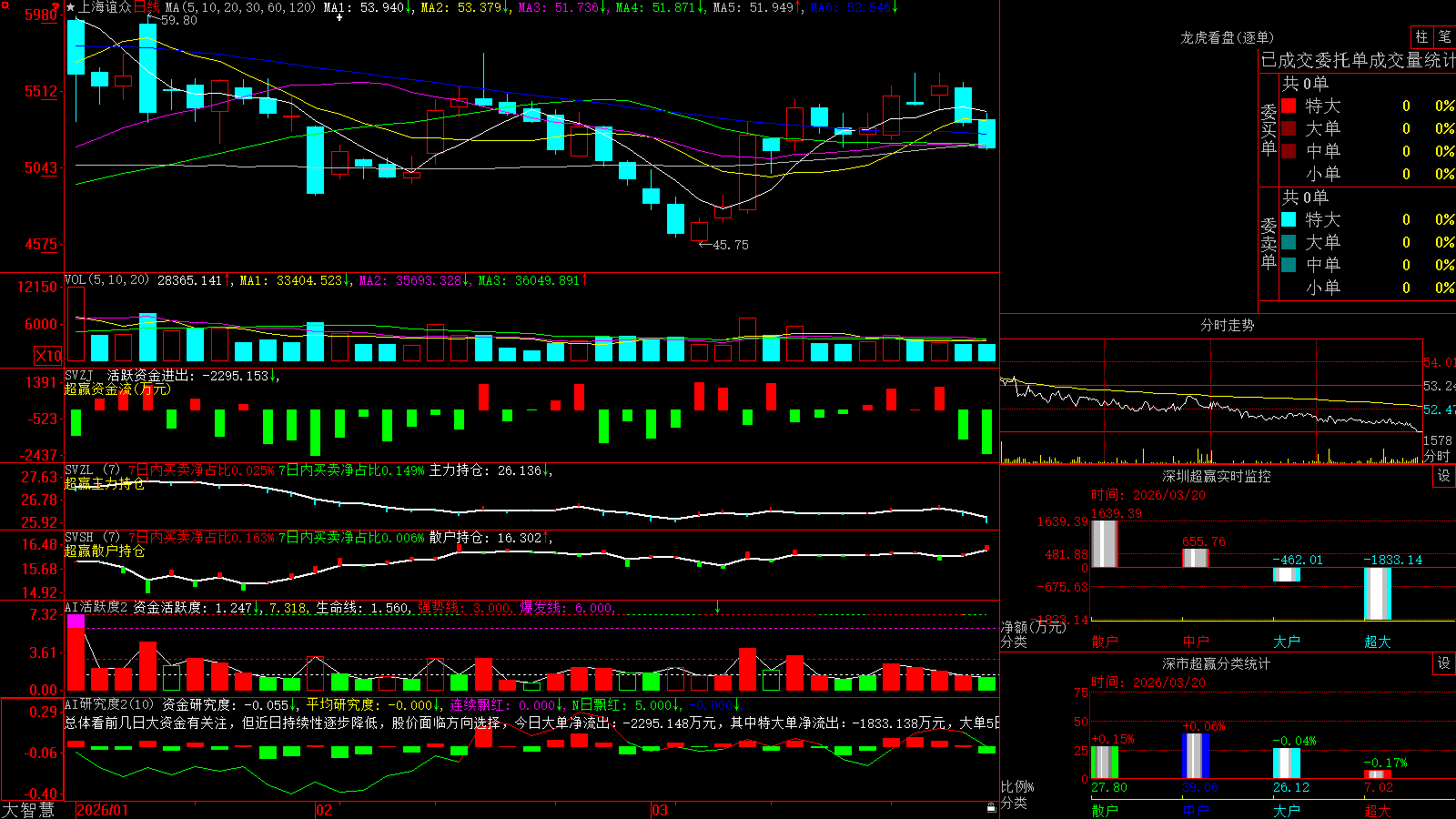
Task: Select 大户 category in 深市超赢分类统计 chart
Action: point(1287,811)
